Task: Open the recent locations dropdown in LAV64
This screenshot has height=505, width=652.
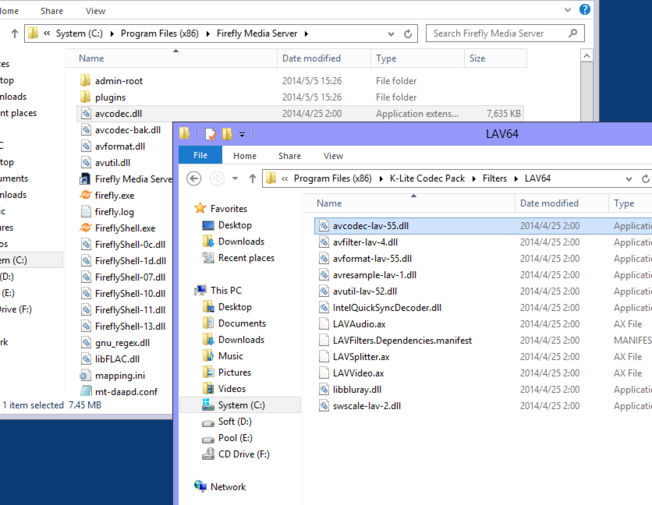Action: (x=233, y=179)
